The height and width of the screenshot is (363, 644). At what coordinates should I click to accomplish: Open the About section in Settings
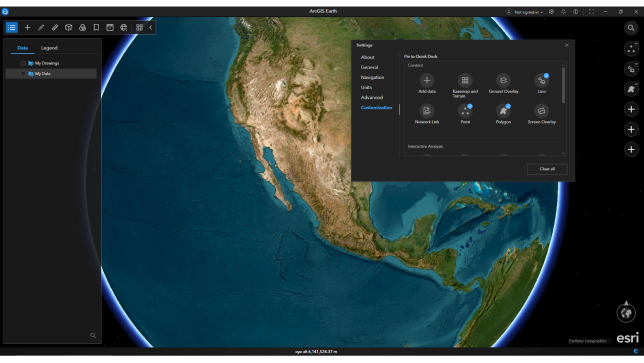tap(368, 57)
